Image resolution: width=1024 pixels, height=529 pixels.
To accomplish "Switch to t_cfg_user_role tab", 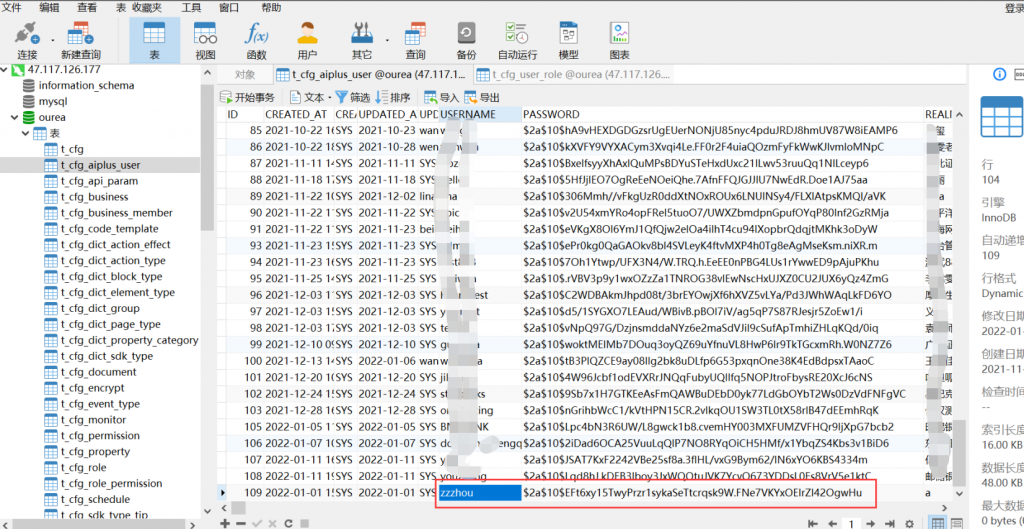I will pyautogui.click(x=573, y=74).
